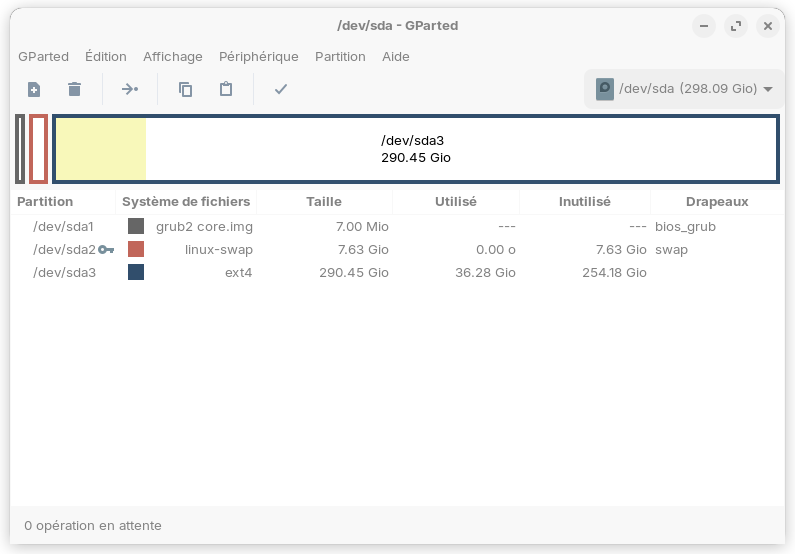Click the disk icon in device selector
Screen dimensions: 795x554
[604, 88]
